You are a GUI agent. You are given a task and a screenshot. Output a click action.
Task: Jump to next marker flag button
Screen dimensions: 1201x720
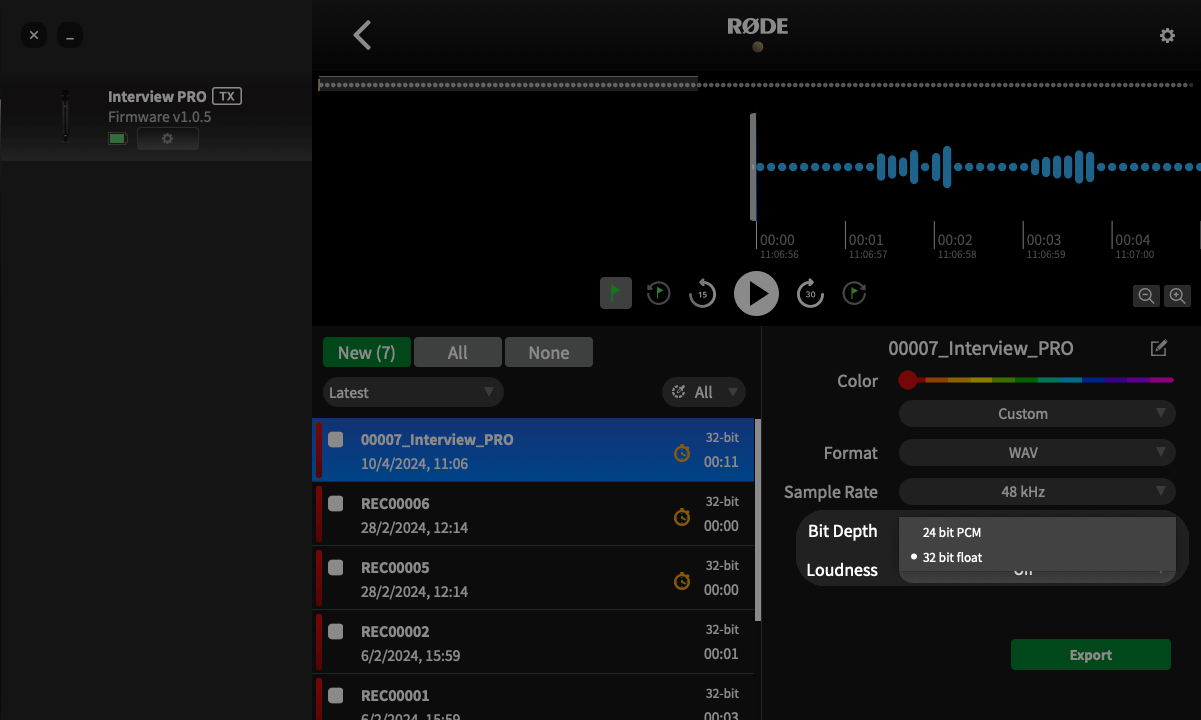[854, 293]
